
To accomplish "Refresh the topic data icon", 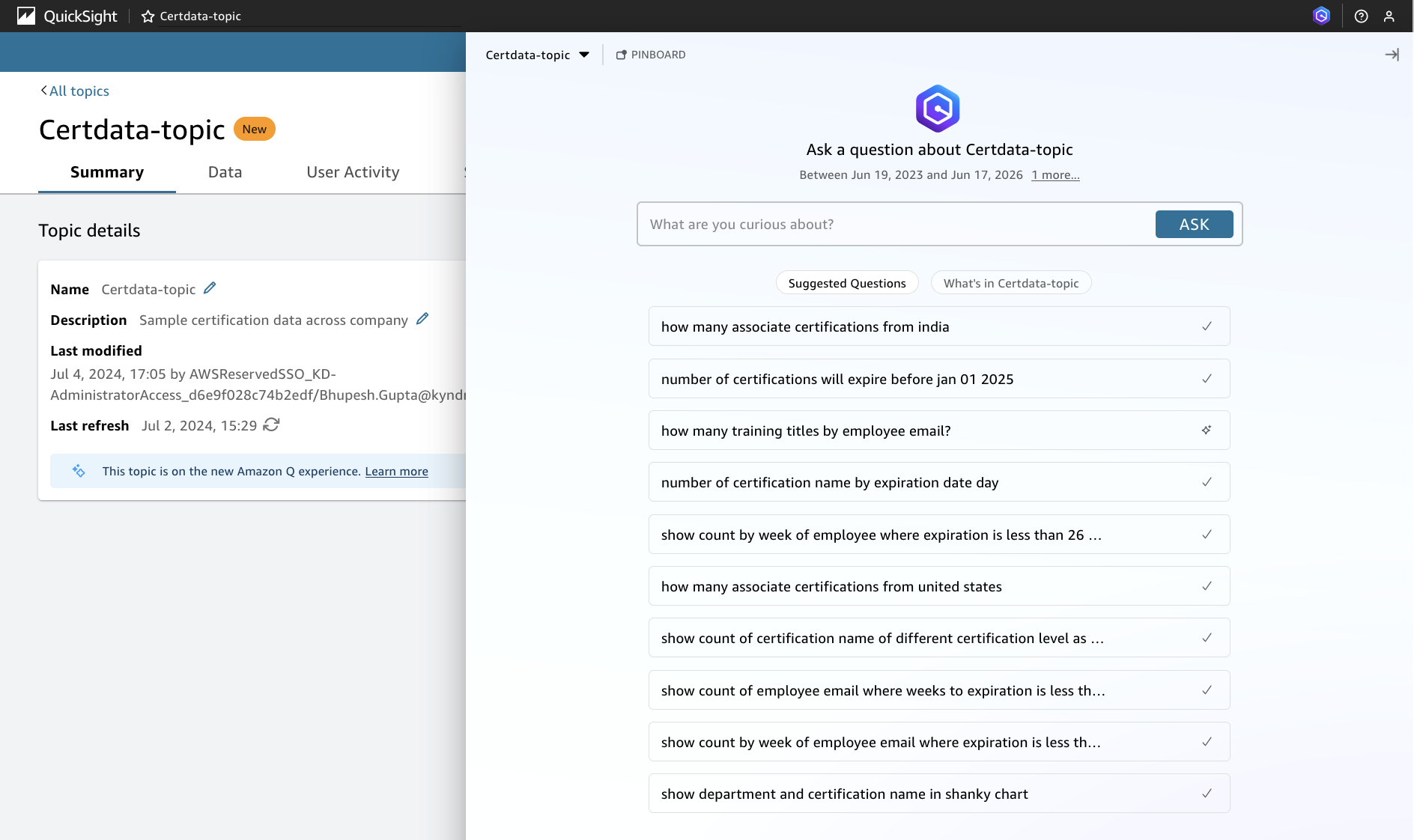I will coord(271,424).
